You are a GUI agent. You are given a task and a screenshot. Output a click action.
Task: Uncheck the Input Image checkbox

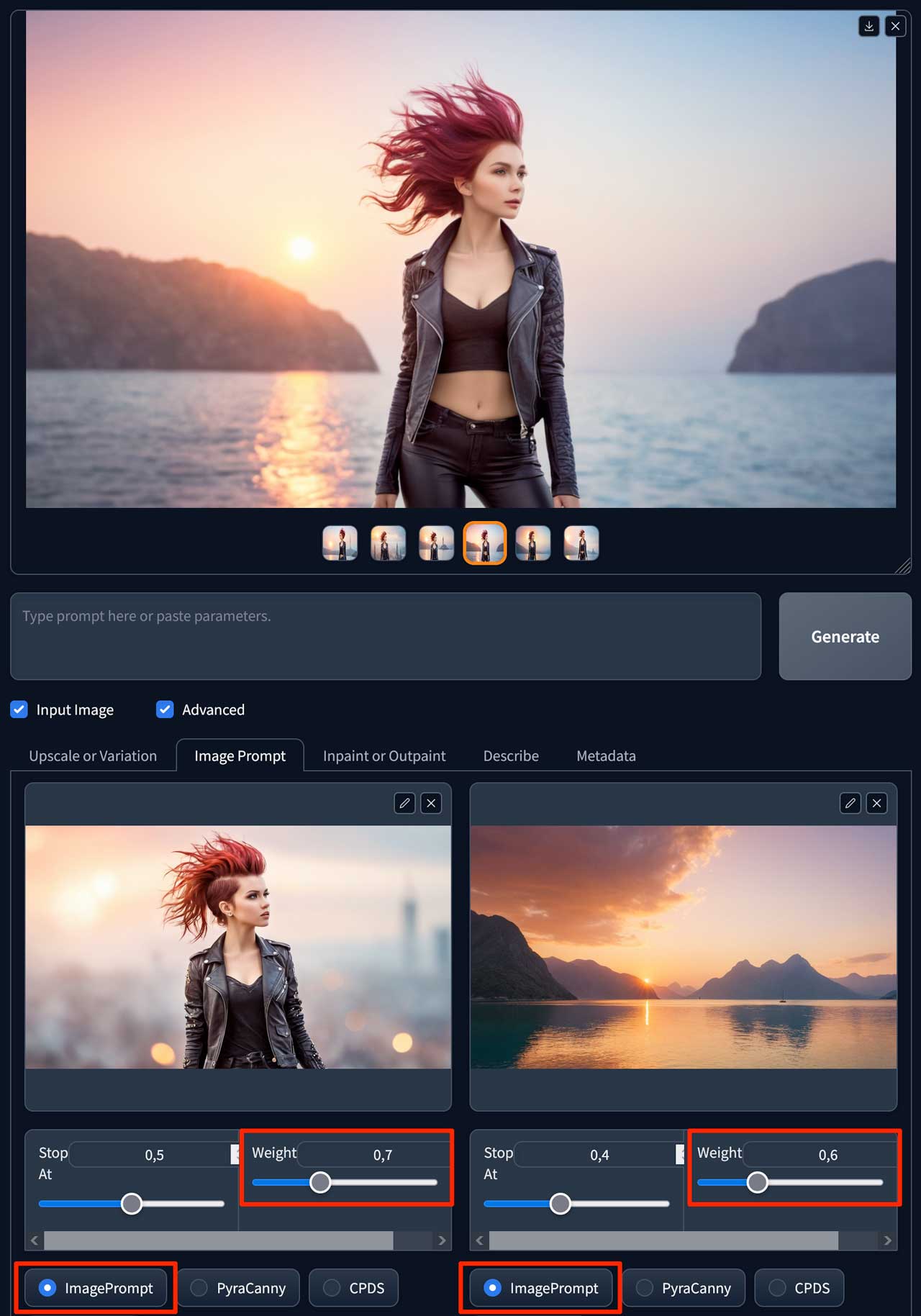coord(19,709)
